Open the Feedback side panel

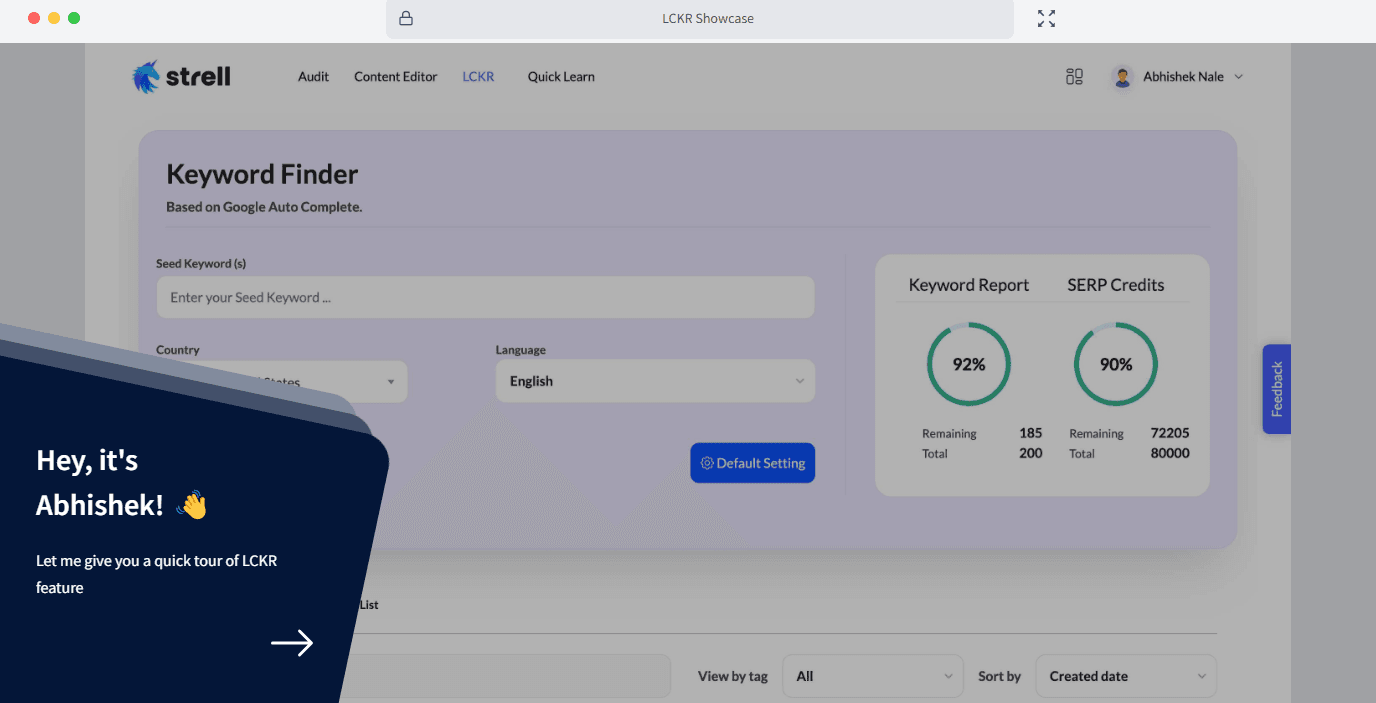[1276, 389]
